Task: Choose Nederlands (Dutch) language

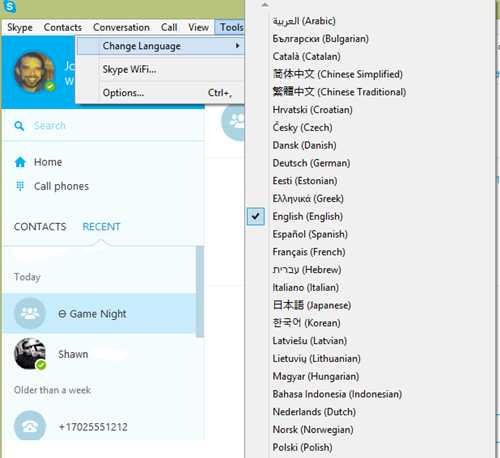Action: click(314, 412)
